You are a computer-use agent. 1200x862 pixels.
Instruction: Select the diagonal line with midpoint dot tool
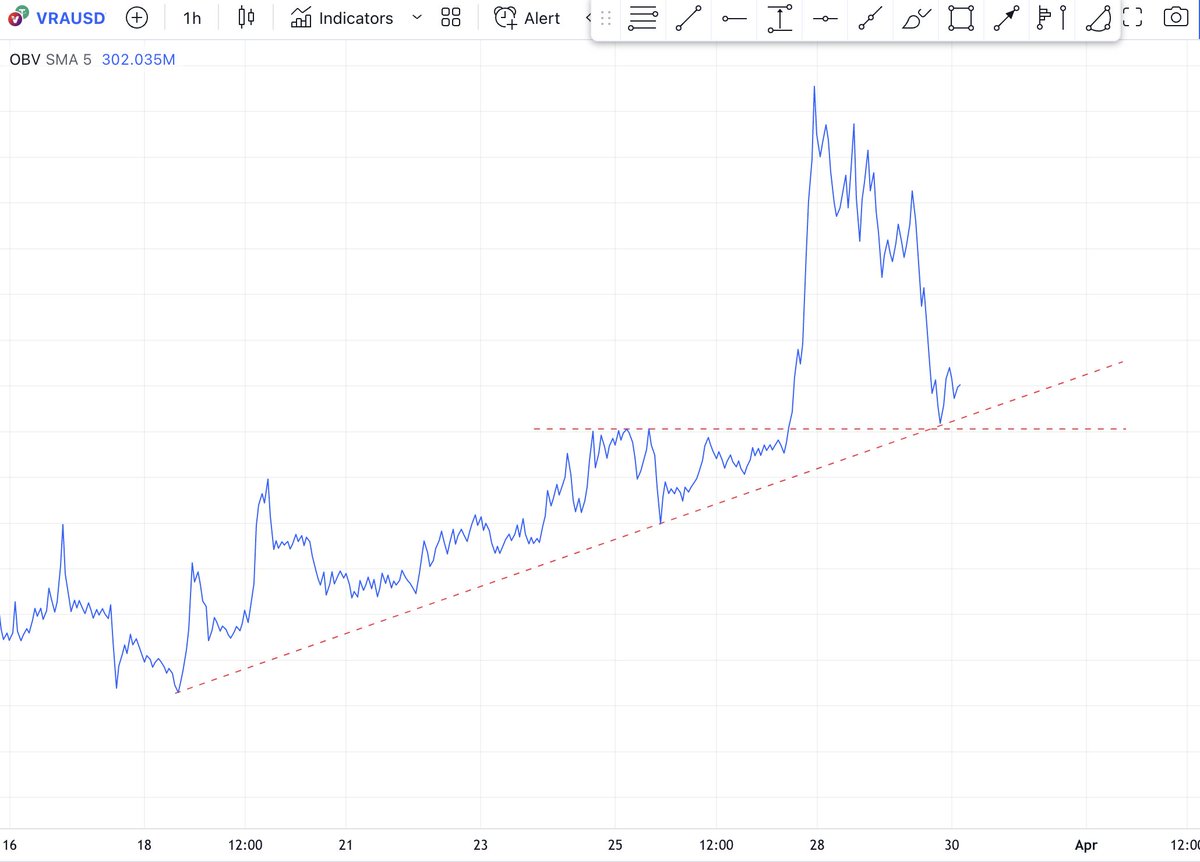[x=871, y=18]
